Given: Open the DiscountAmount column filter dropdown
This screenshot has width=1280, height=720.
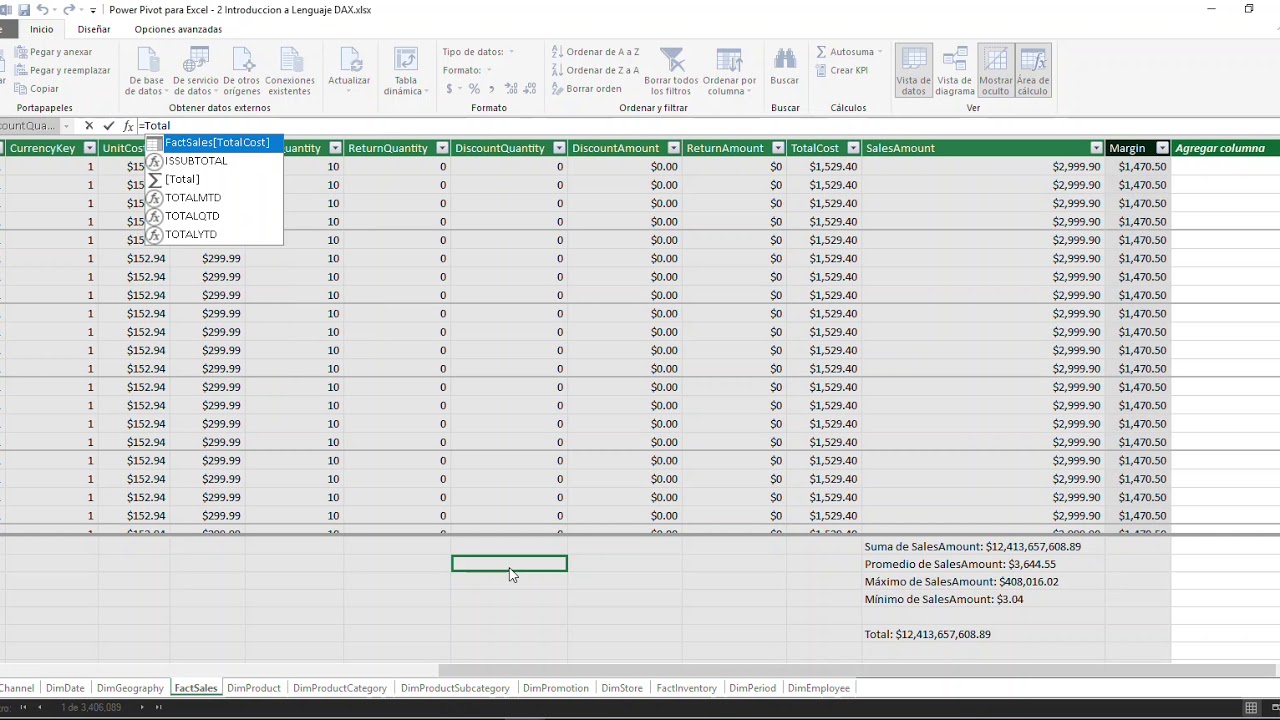Looking at the screenshot, I should click(673, 148).
